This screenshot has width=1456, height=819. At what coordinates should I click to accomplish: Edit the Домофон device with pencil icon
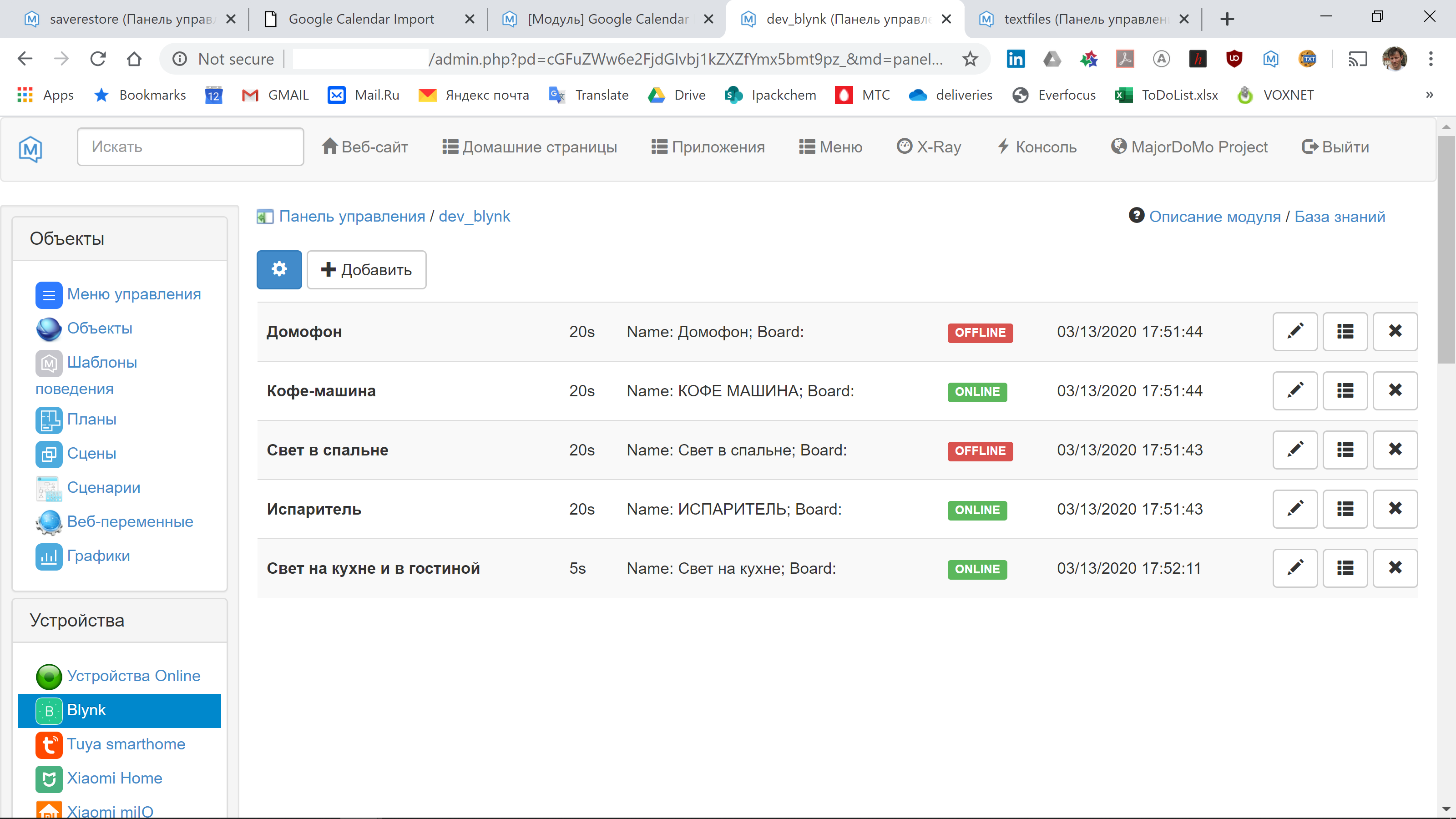point(1294,332)
